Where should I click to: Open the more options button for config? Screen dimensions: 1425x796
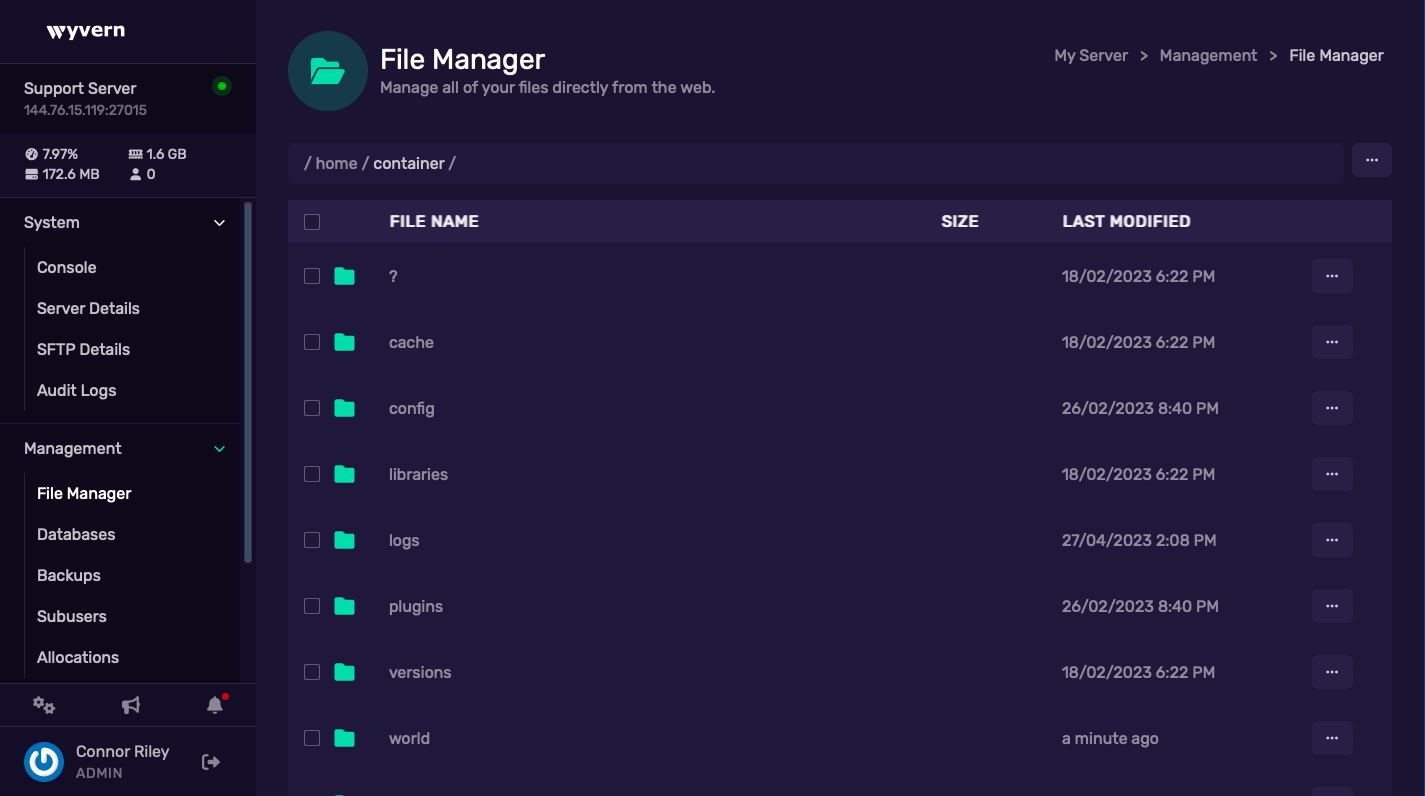pyautogui.click(x=1332, y=408)
